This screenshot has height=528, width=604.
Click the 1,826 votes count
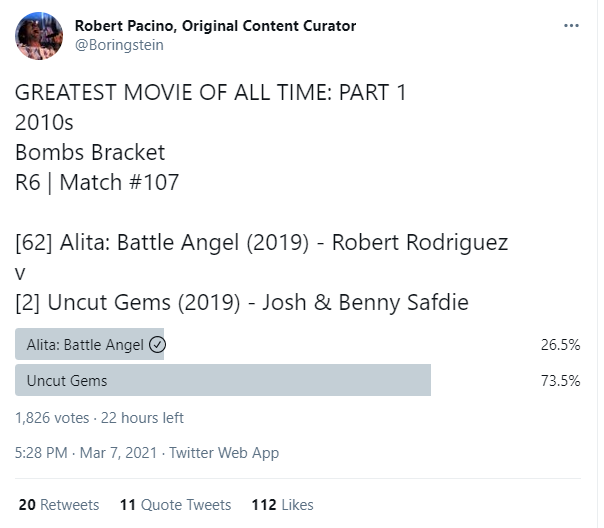click(x=51, y=418)
